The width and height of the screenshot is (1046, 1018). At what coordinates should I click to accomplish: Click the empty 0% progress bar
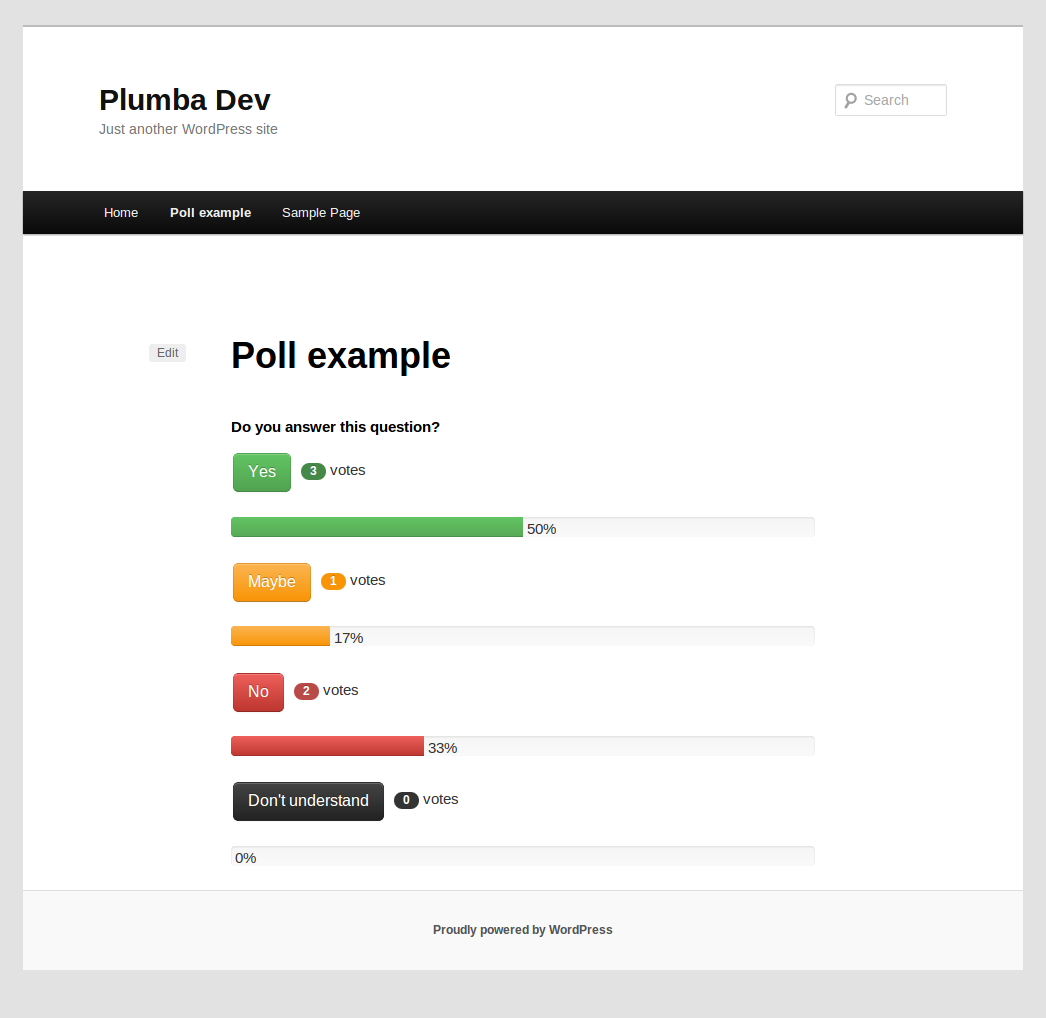[522, 856]
